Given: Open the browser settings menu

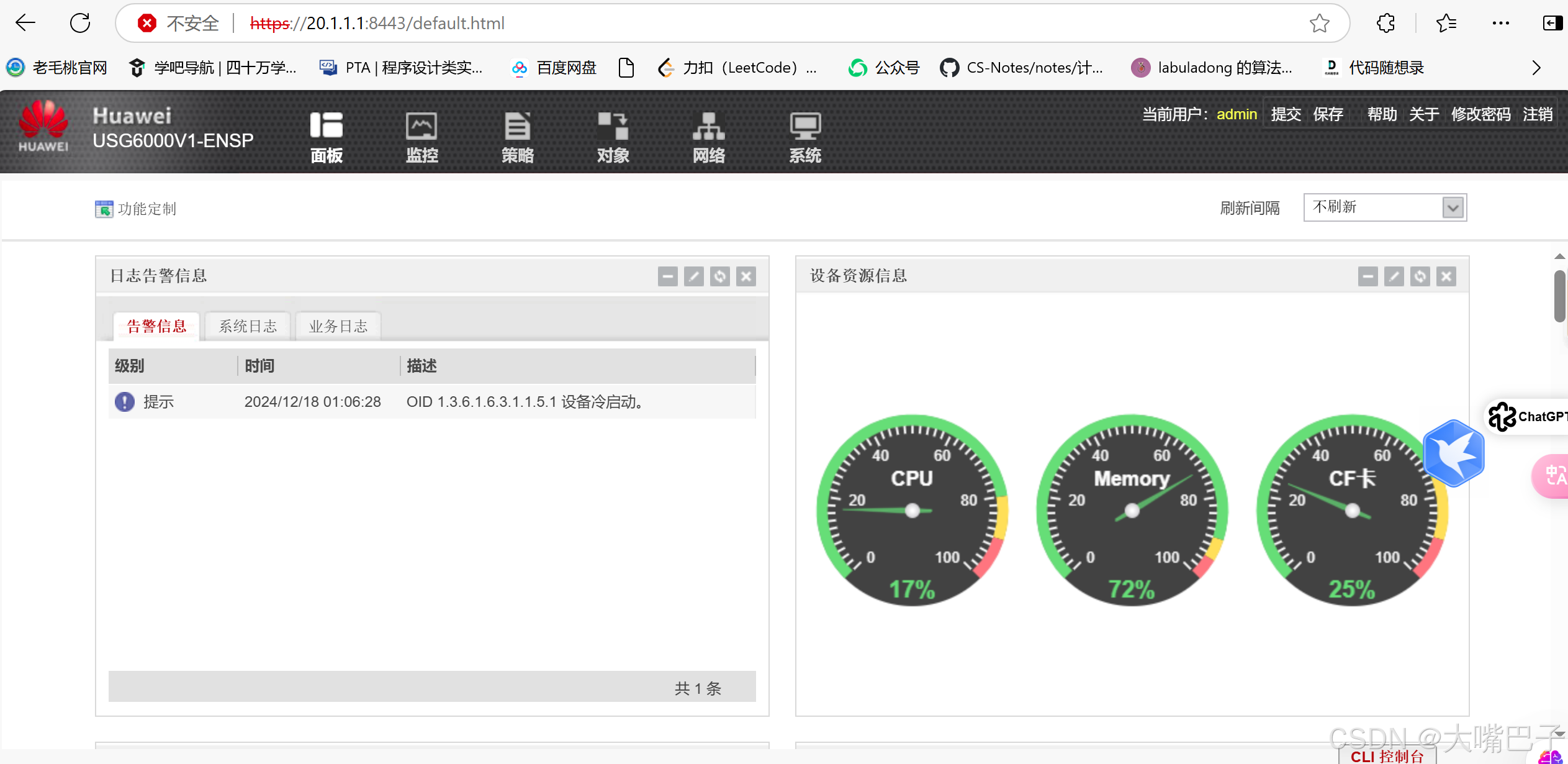Looking at the screenshot, I should [1501, 23].
